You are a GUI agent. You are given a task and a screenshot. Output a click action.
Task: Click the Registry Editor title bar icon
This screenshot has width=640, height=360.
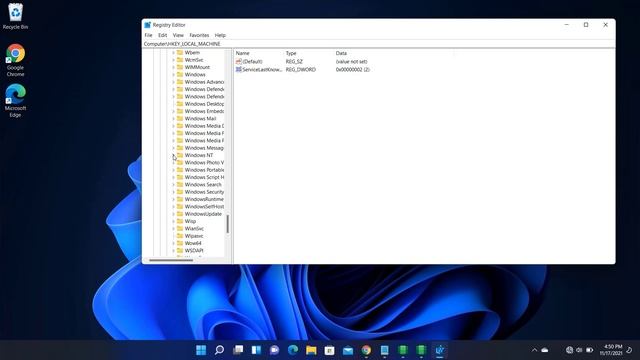click(147, 25)
